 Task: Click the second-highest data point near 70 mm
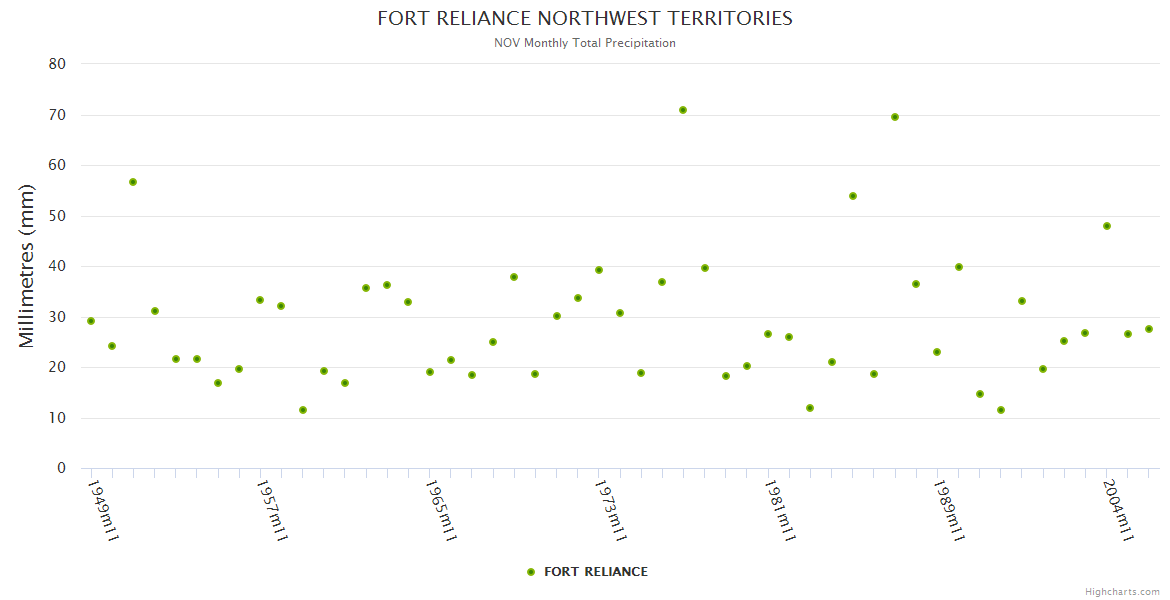pos(895,117)
